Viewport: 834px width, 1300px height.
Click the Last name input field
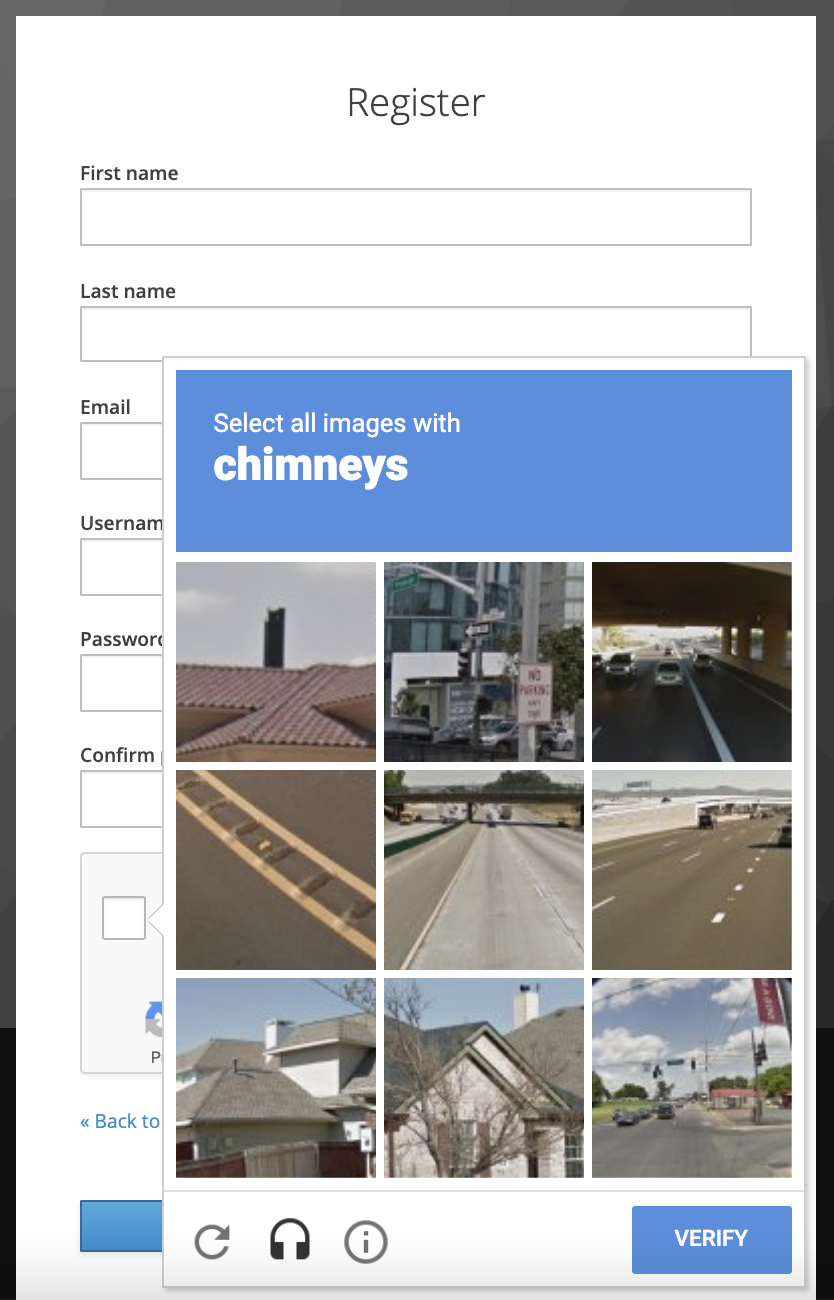click(x=416, y=333)
